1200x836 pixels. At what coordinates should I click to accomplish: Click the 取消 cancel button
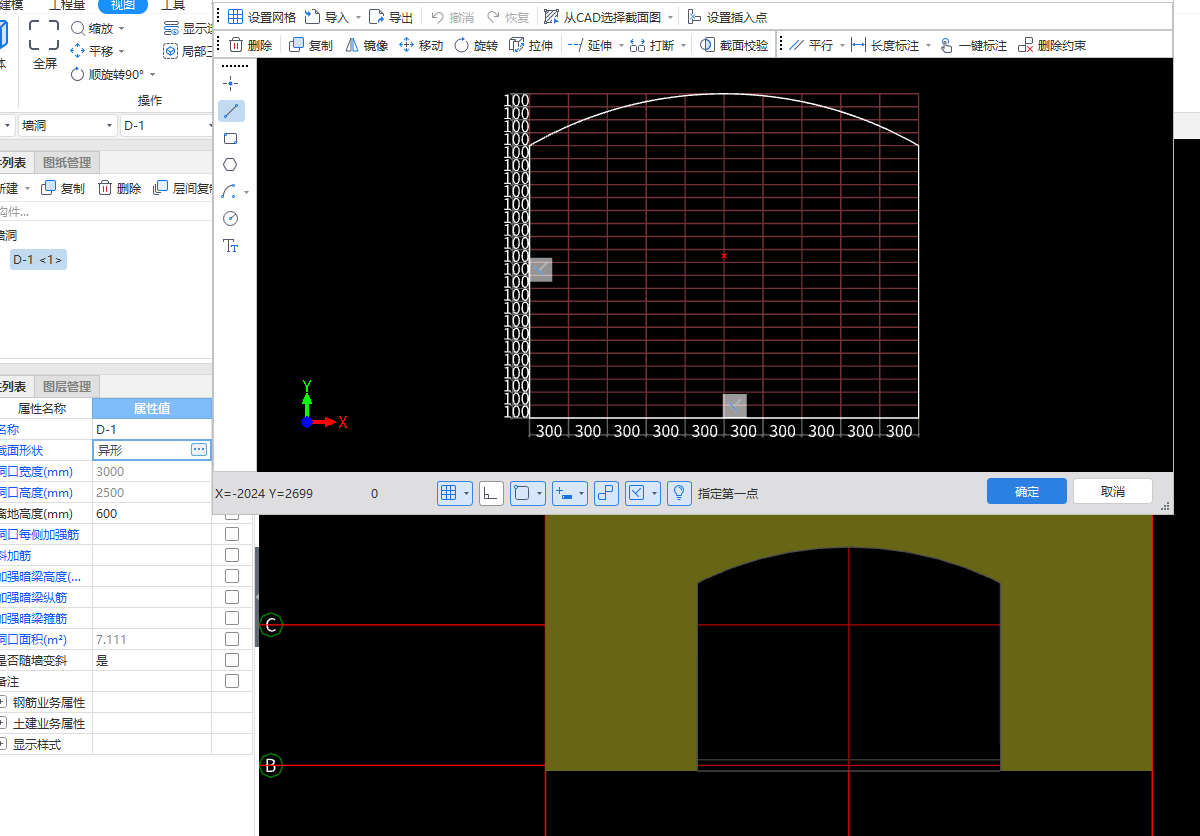click(x=1113, y=491)
